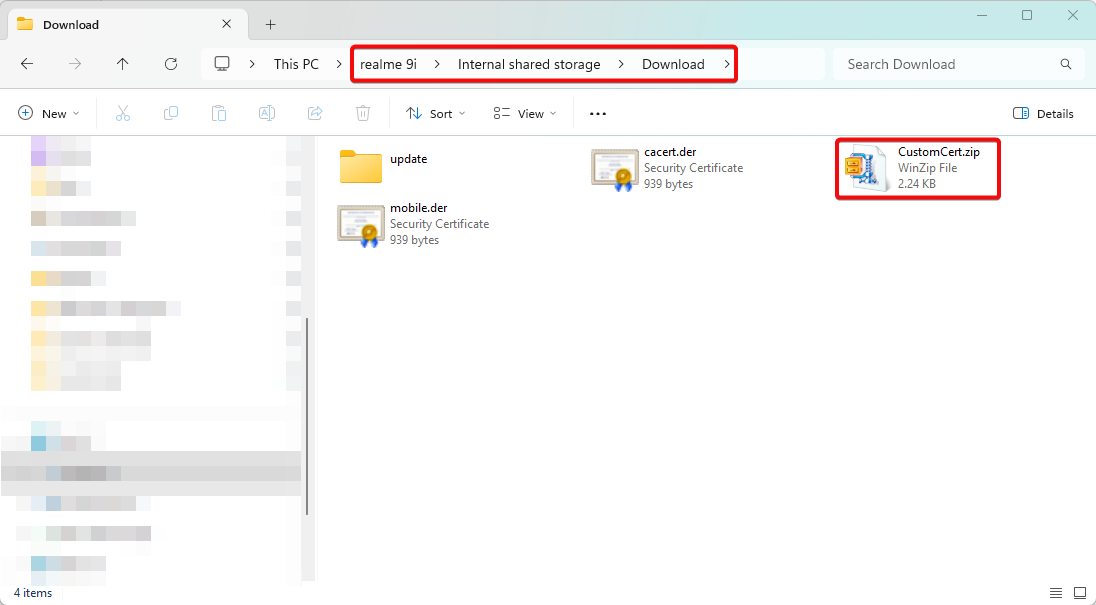The image size is (1096, 605).
Task: Add a new tab with plus button
Action: click(270, 24)
